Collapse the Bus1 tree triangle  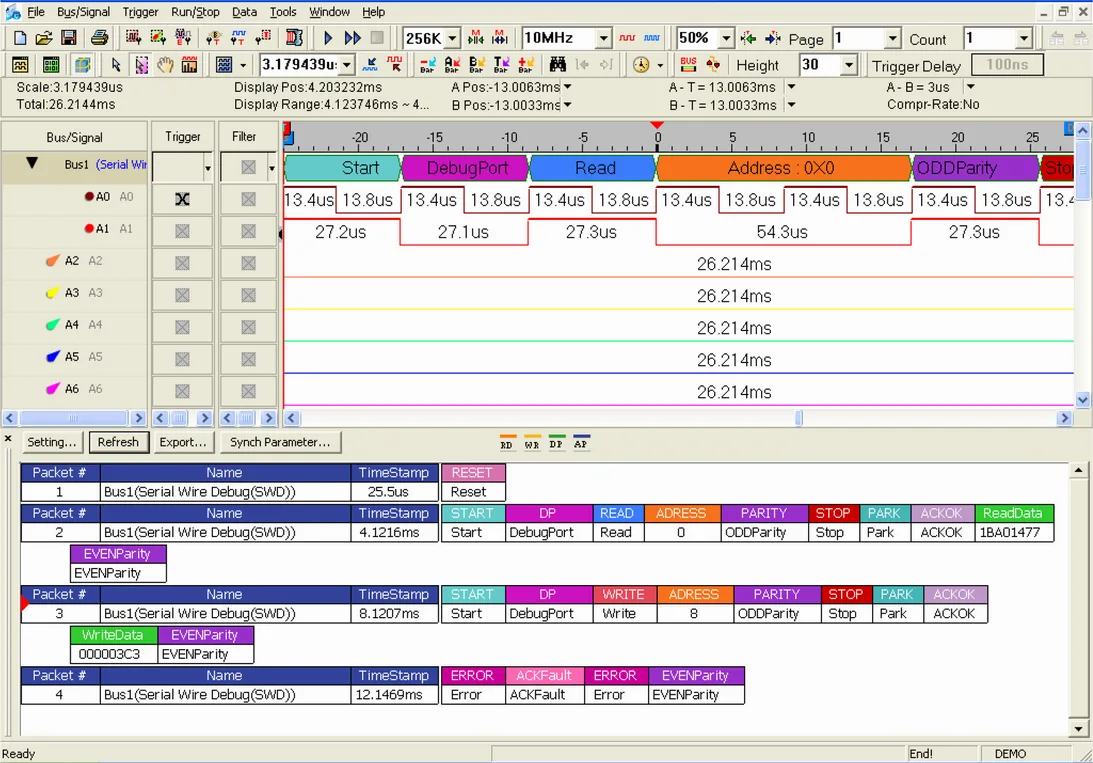pos(31,164)
